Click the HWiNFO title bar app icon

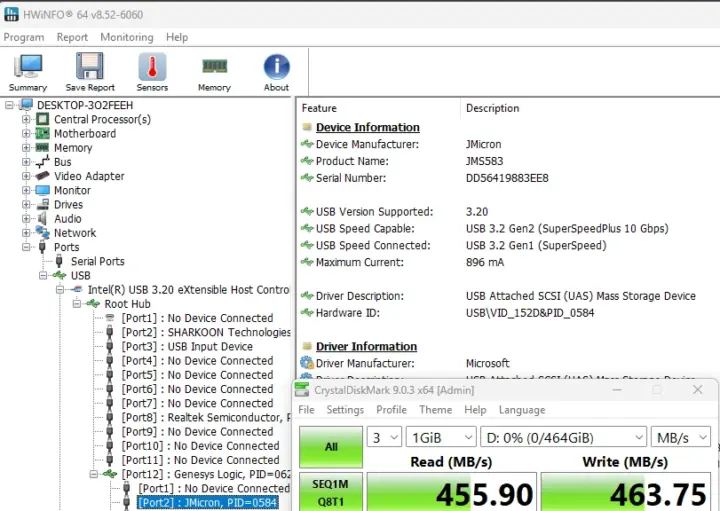pos(11,14)
